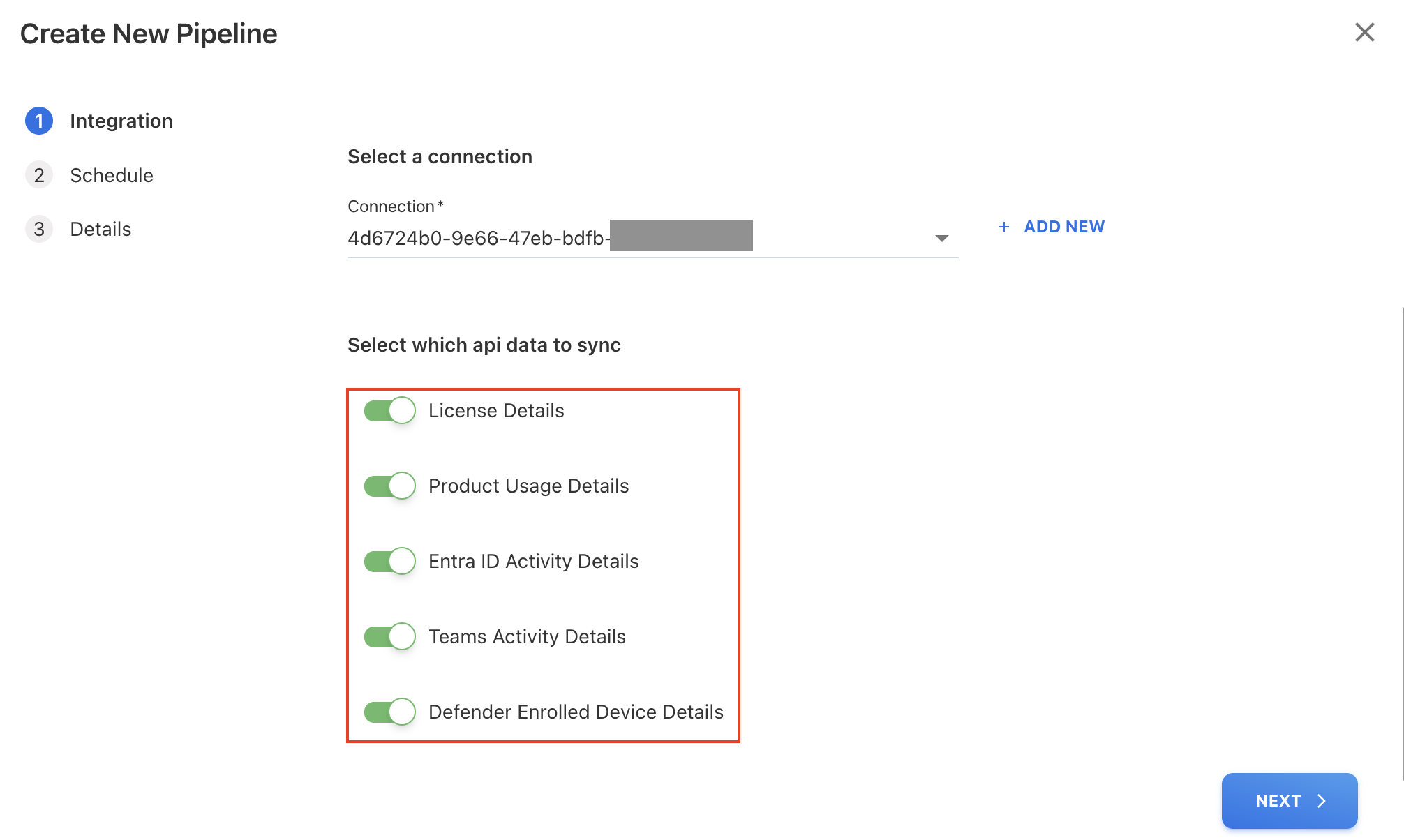The image size is (1404, 840).
Task: Click the step 2 Schedule number icon
Action: point(39,175)
